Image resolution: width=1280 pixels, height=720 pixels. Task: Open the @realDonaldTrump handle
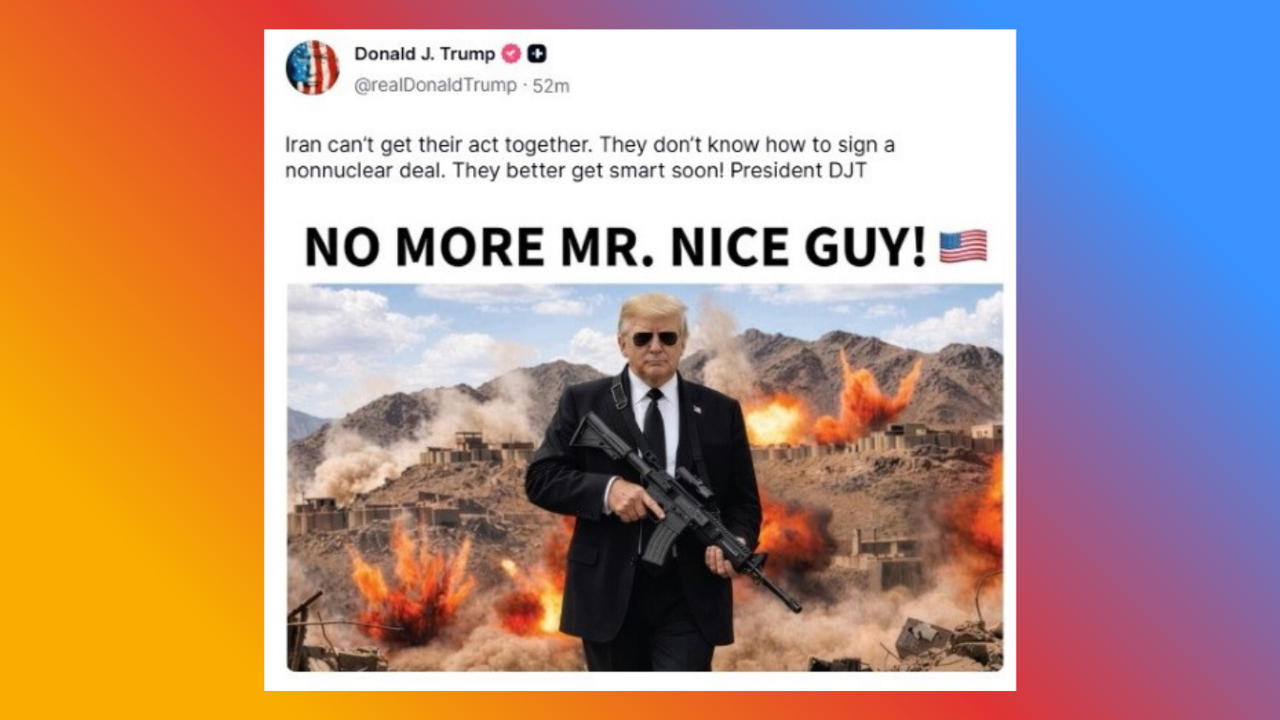(435, 86)
